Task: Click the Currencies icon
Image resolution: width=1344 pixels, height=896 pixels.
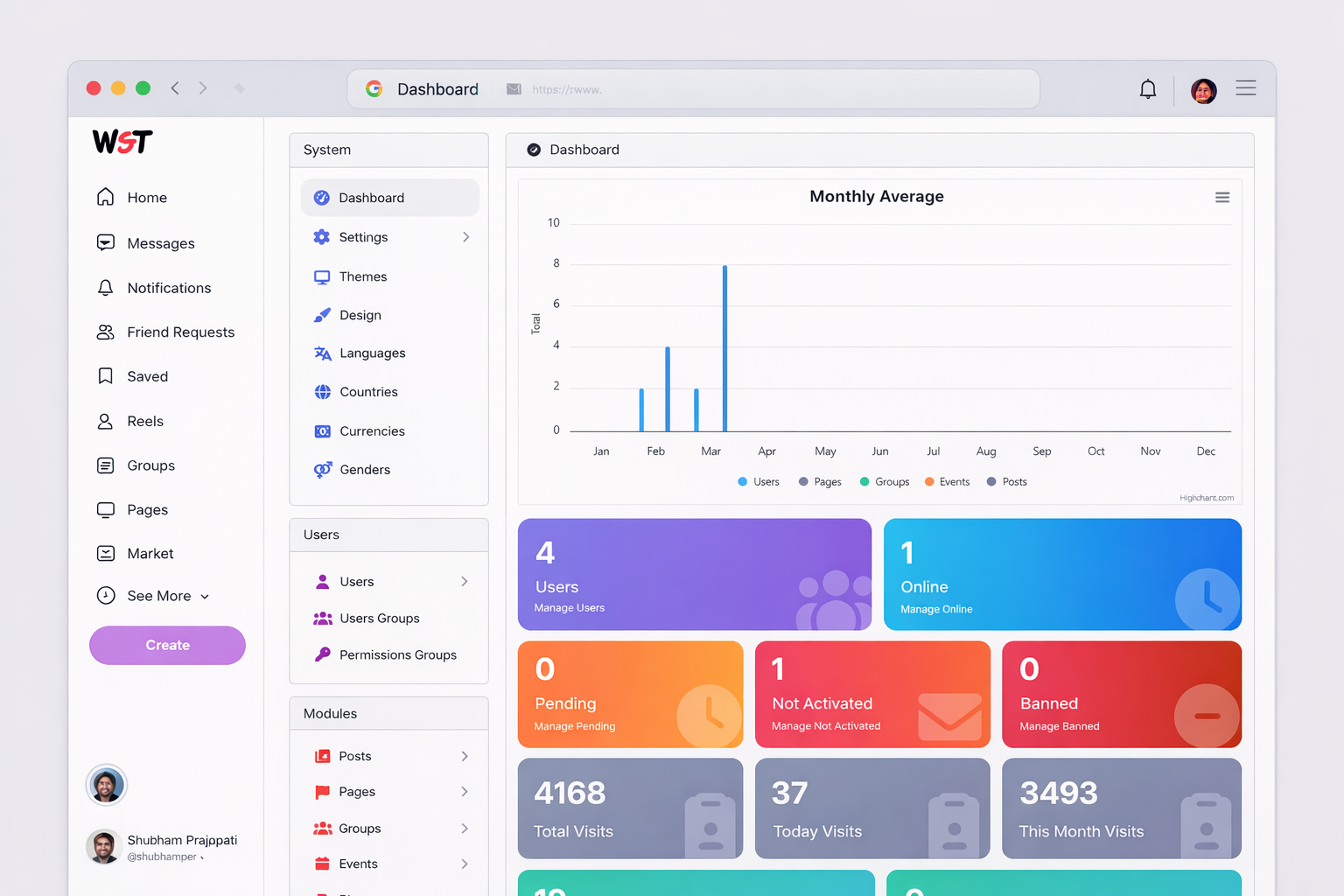Action: [323, 430]
